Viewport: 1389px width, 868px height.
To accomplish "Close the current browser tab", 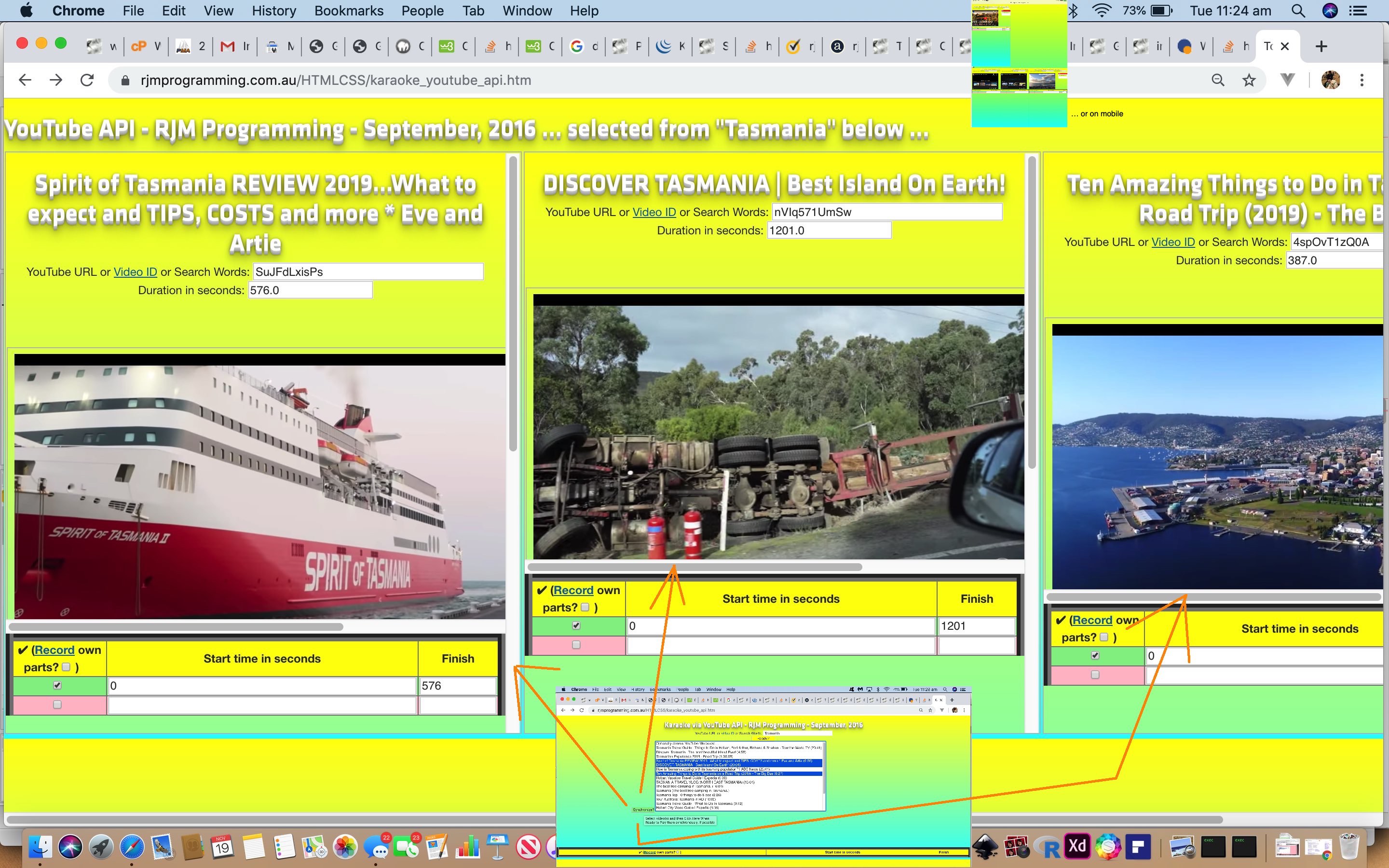I will click(x=1285, y=46).
